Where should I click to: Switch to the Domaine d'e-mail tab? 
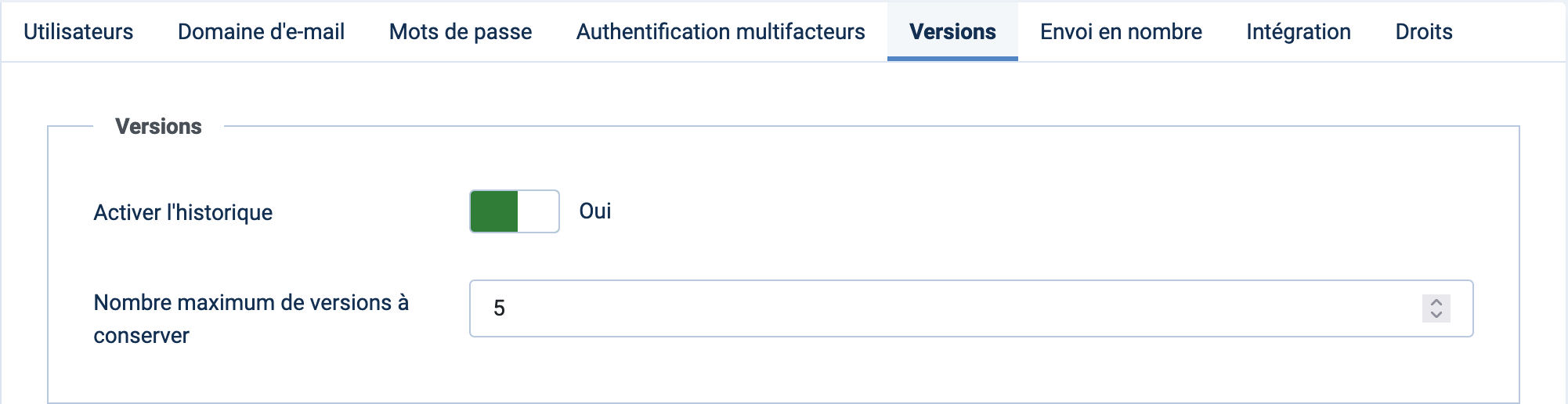(261, 31)
